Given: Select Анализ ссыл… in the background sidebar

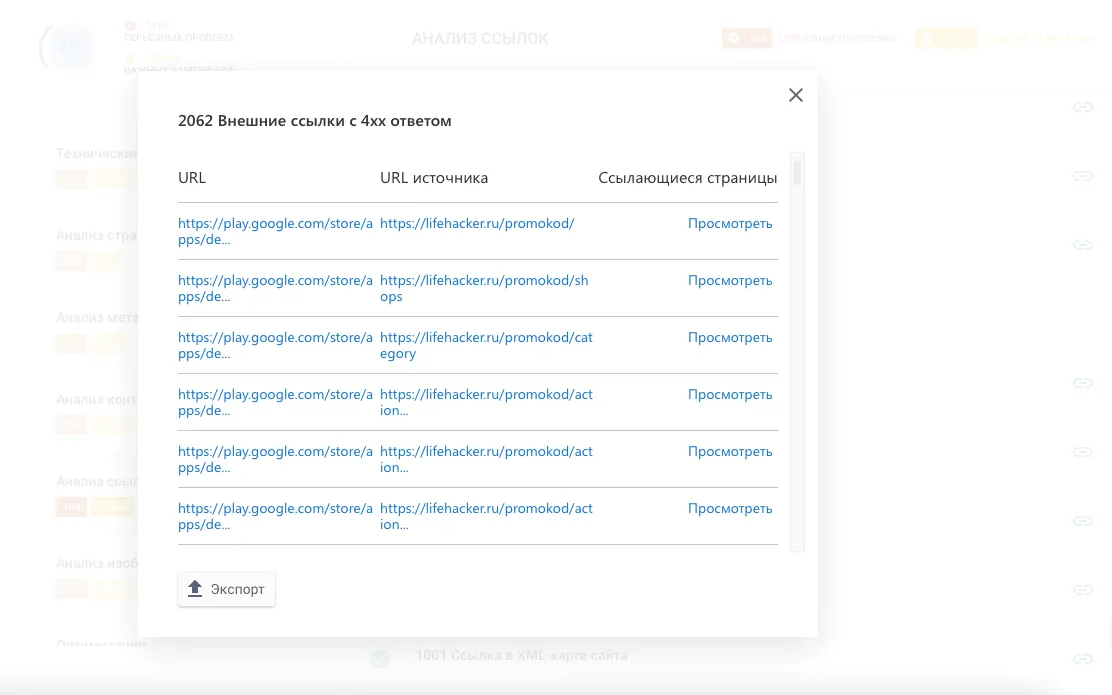Looking at the screenshot, I should point(97,481).
